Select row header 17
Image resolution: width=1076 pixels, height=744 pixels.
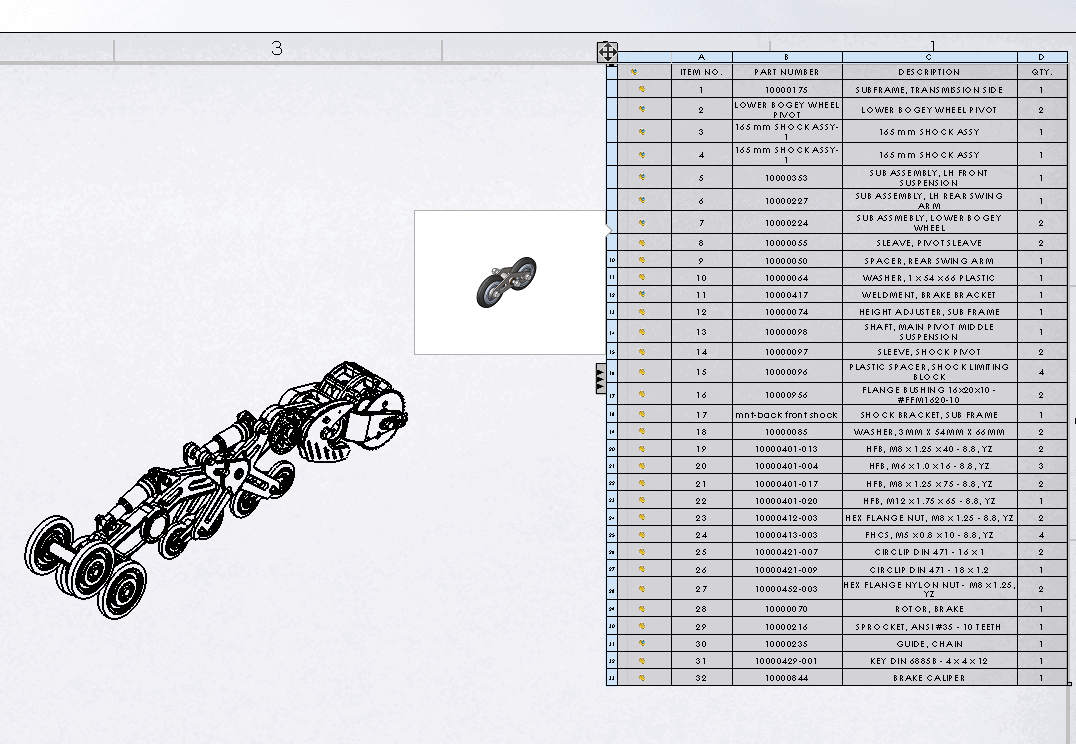[x=612, y=395]
